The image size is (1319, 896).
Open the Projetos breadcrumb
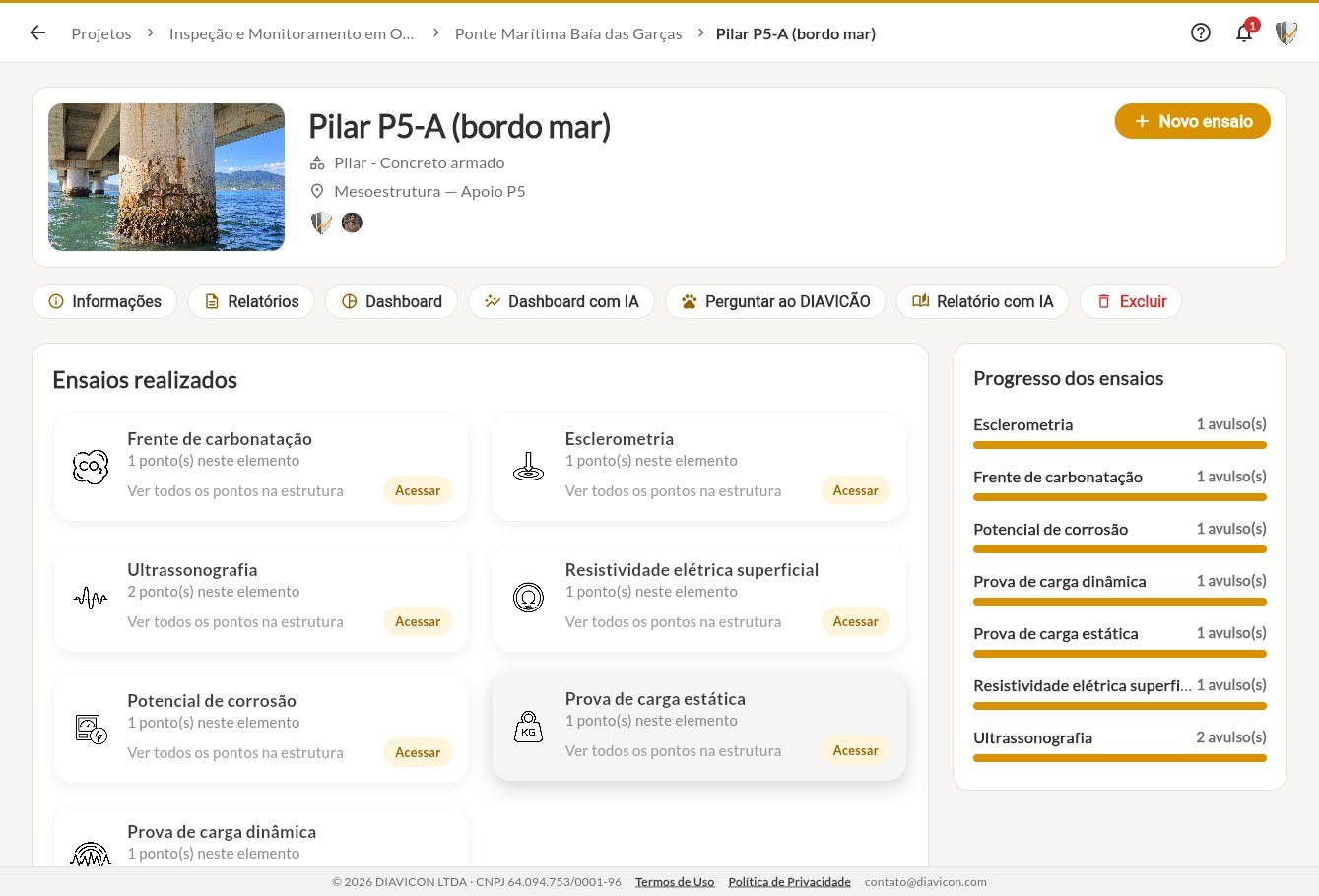[100, 33]
